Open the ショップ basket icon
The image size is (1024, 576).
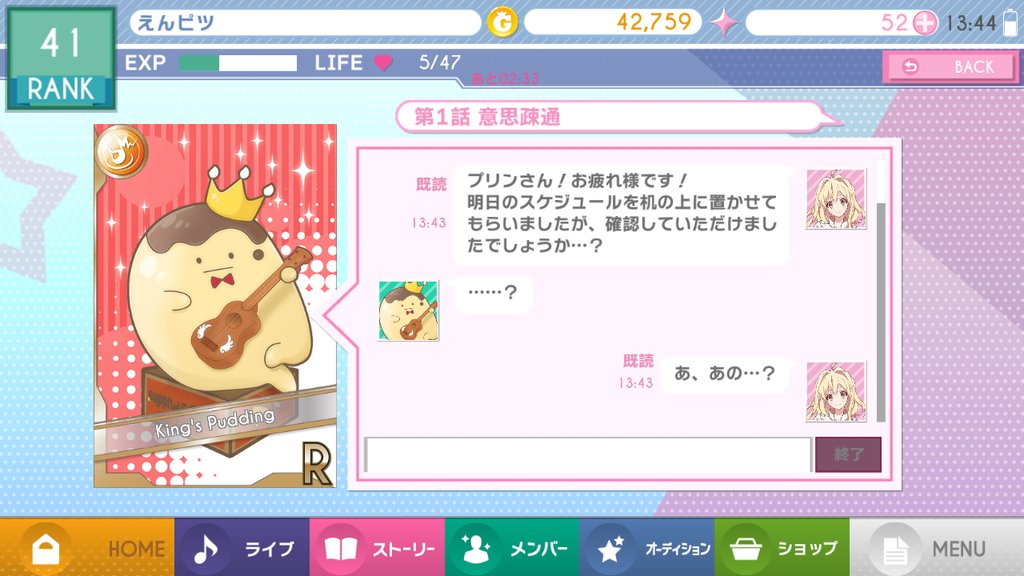tap(745, 549)
